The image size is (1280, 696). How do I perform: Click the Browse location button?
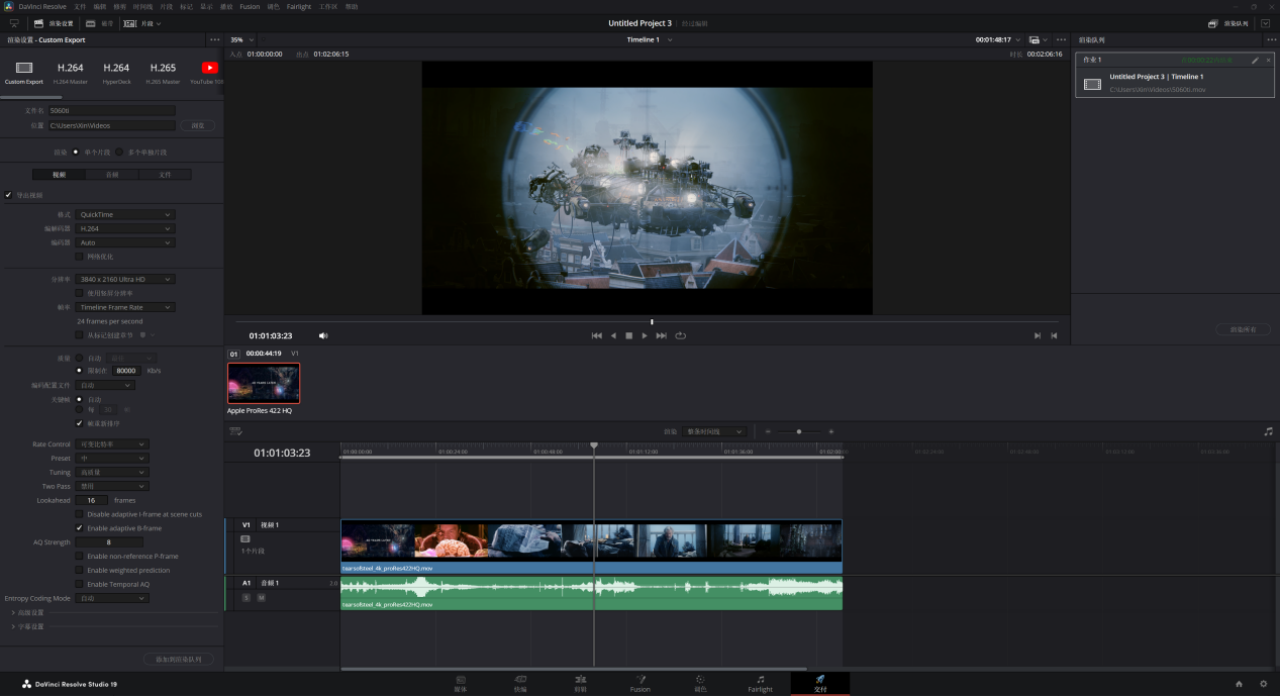[x=197, y=126]
